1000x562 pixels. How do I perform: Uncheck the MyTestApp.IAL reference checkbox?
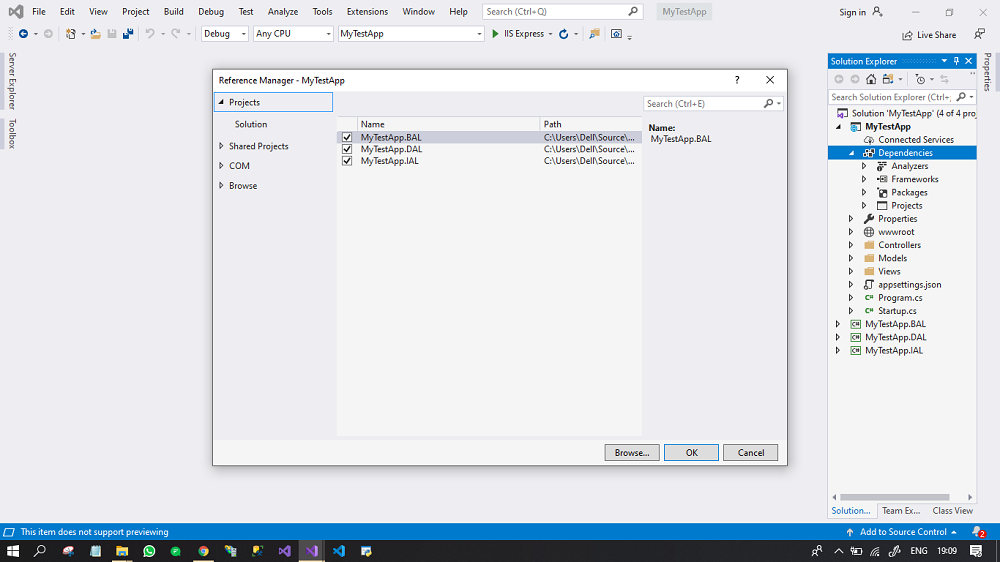[x=347, y=161]
